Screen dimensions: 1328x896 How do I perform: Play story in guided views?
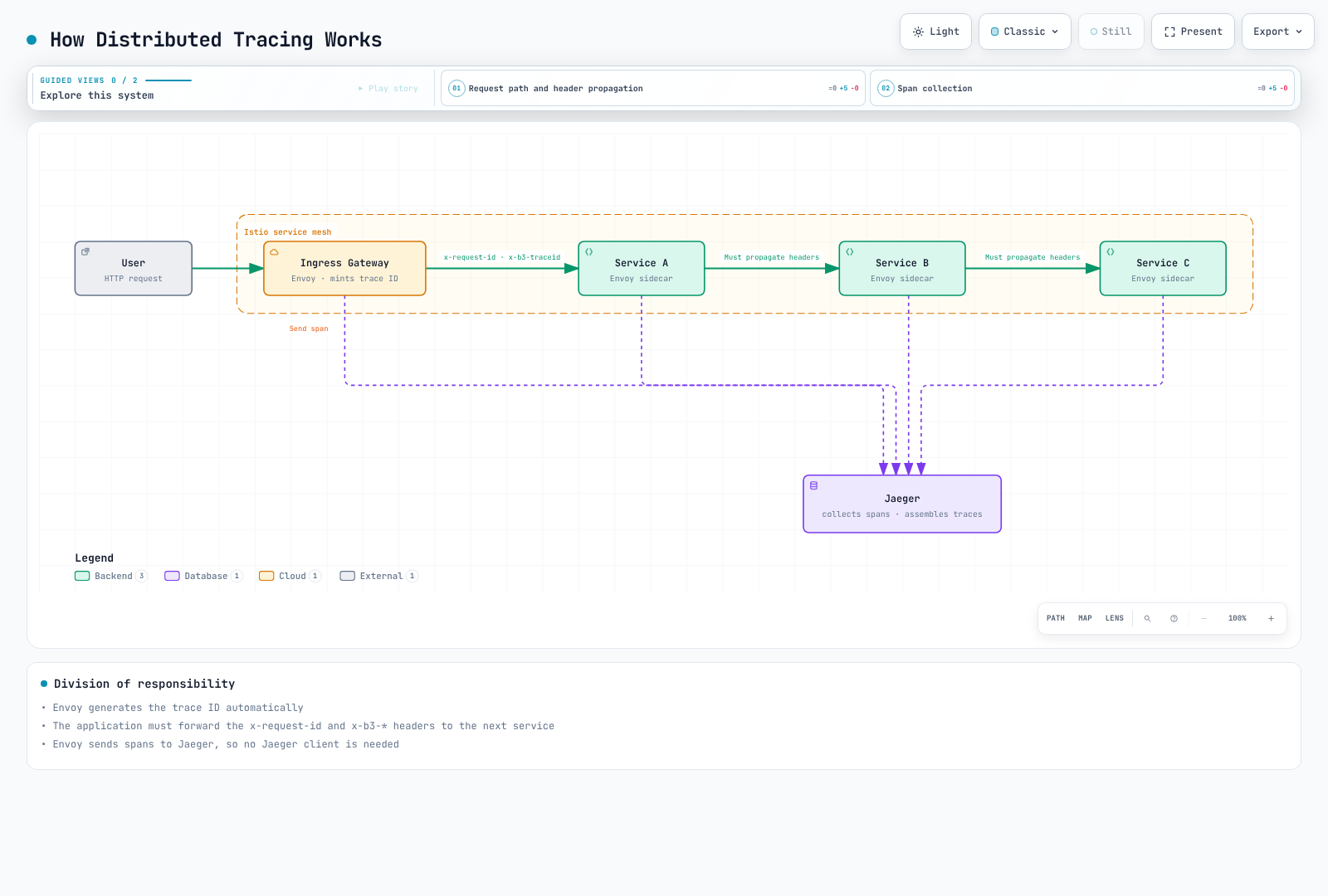388,88
